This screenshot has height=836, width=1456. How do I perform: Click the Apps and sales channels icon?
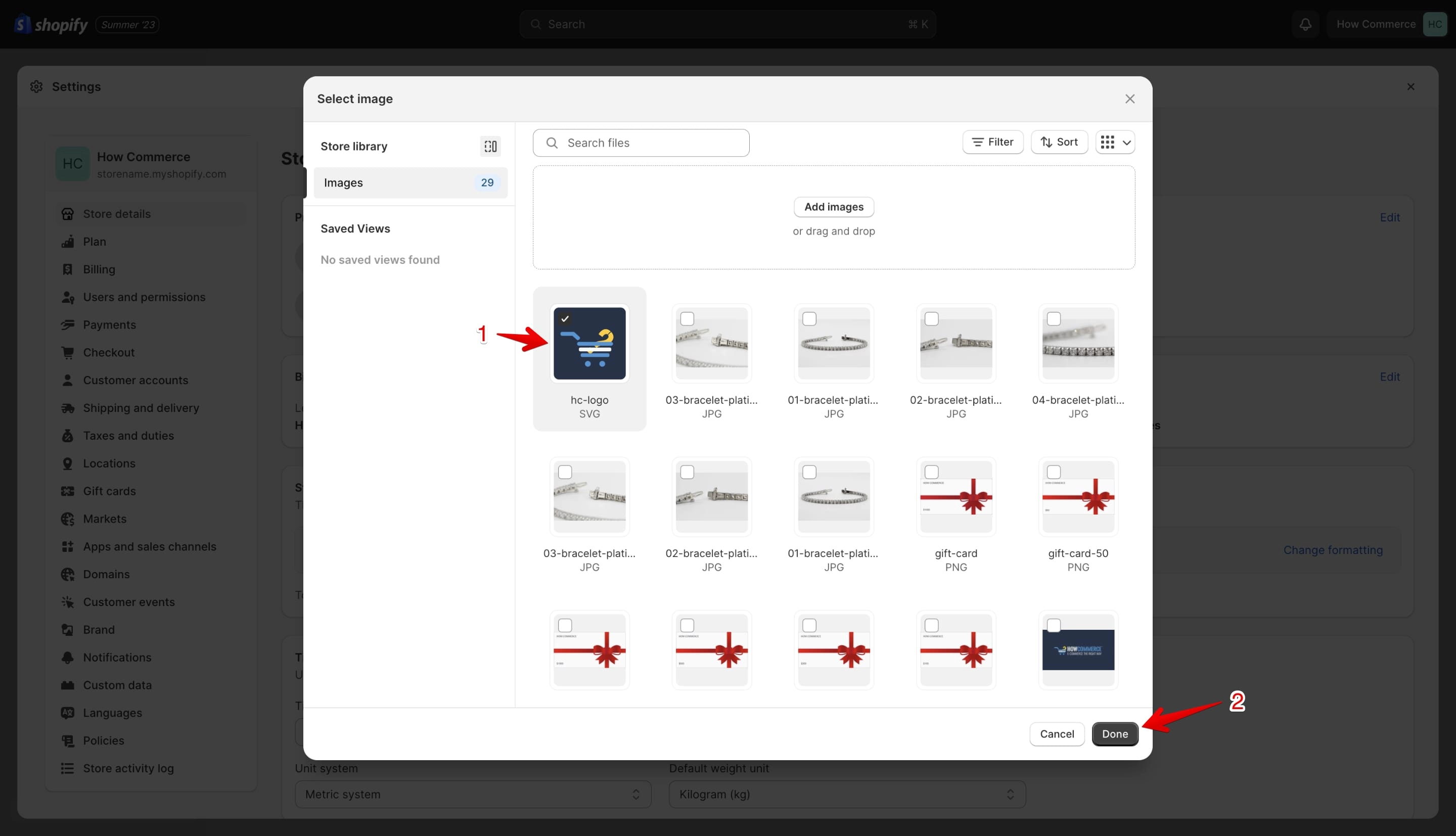[x=68, y=546]
